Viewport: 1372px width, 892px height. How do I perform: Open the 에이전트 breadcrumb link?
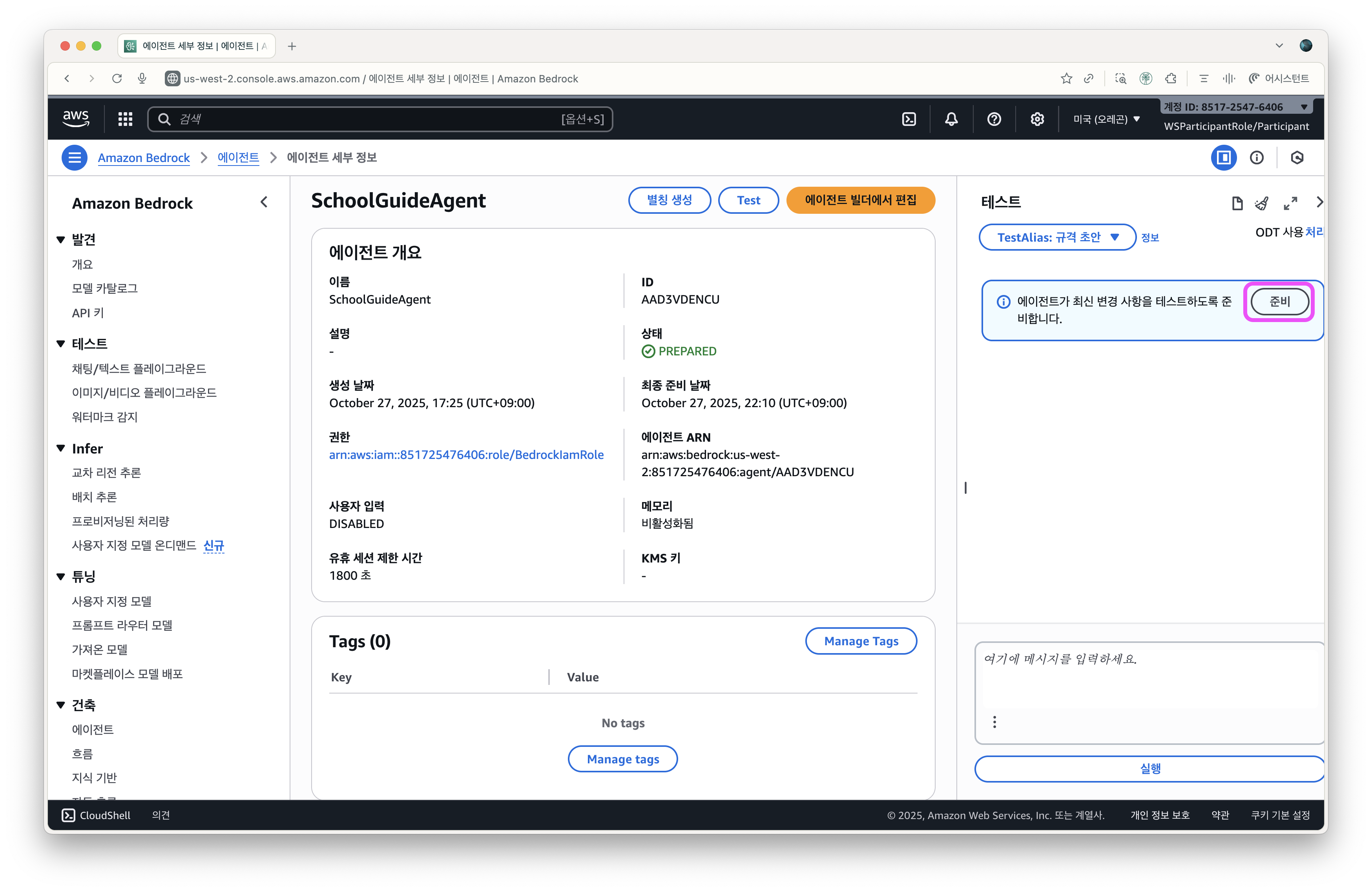click(238, 157)
